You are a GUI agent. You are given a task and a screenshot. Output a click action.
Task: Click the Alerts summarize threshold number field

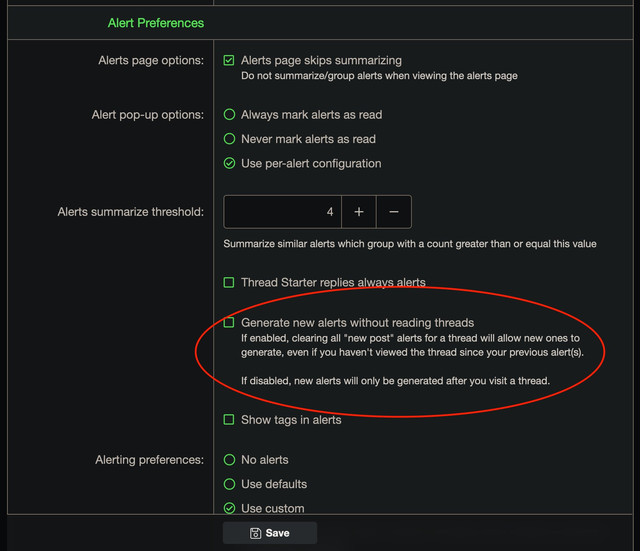(282, 212)
